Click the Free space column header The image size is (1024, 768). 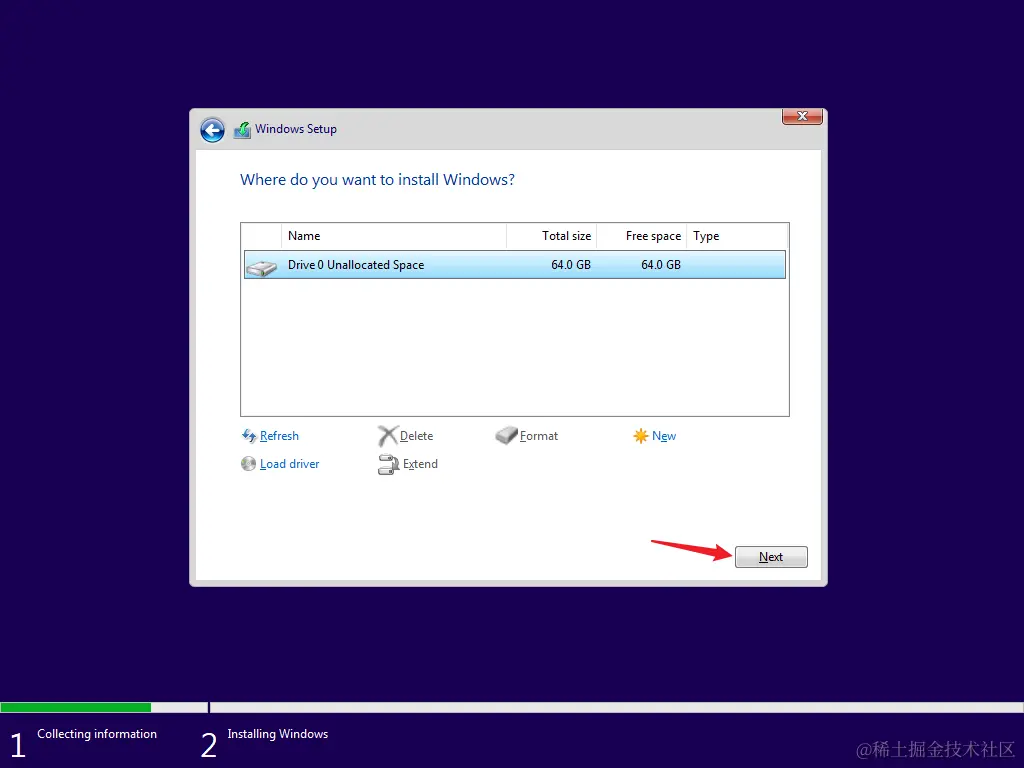point(642,236)
